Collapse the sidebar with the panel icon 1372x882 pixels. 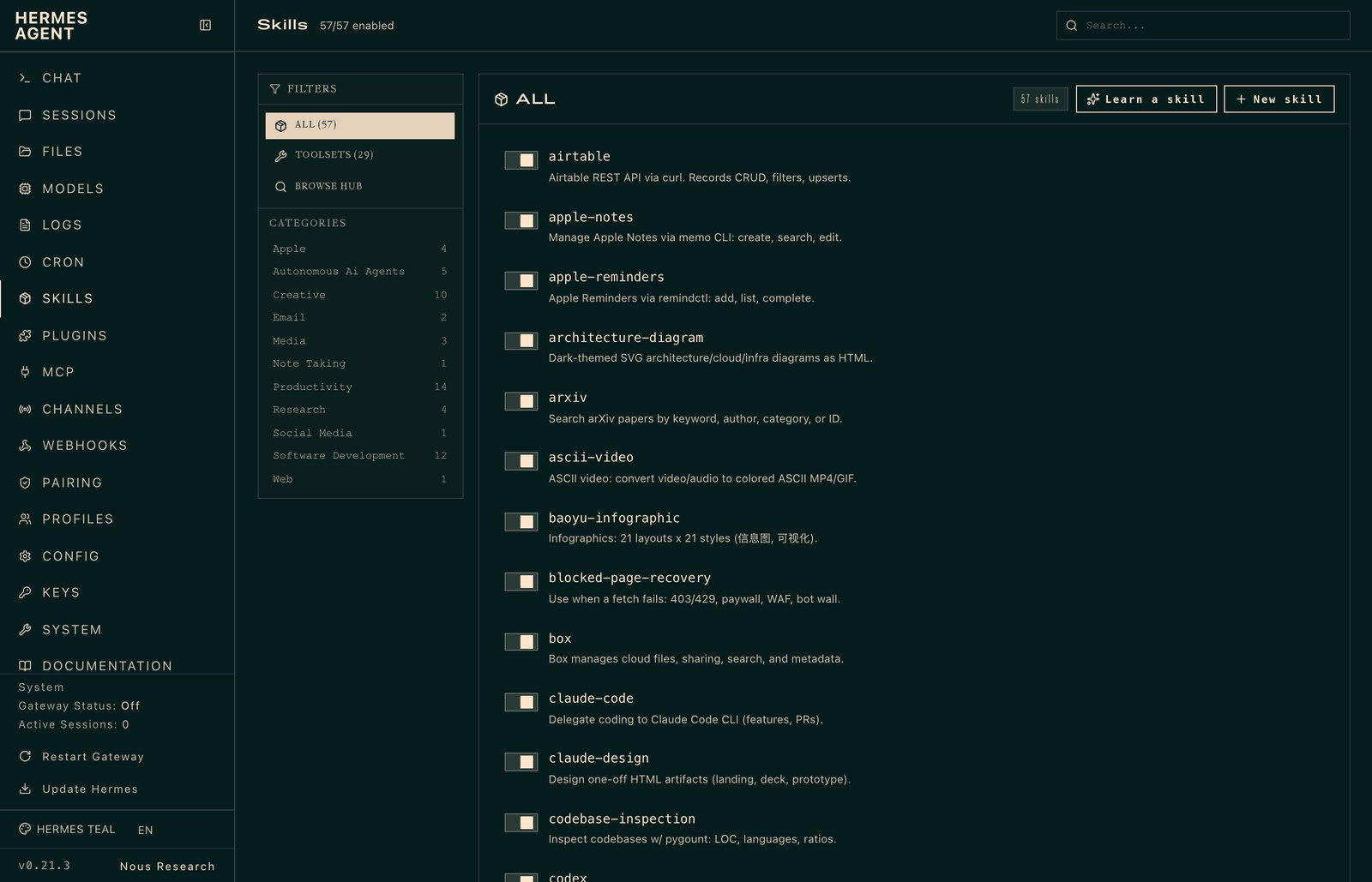pyautogui.click(x=205, y=26)
